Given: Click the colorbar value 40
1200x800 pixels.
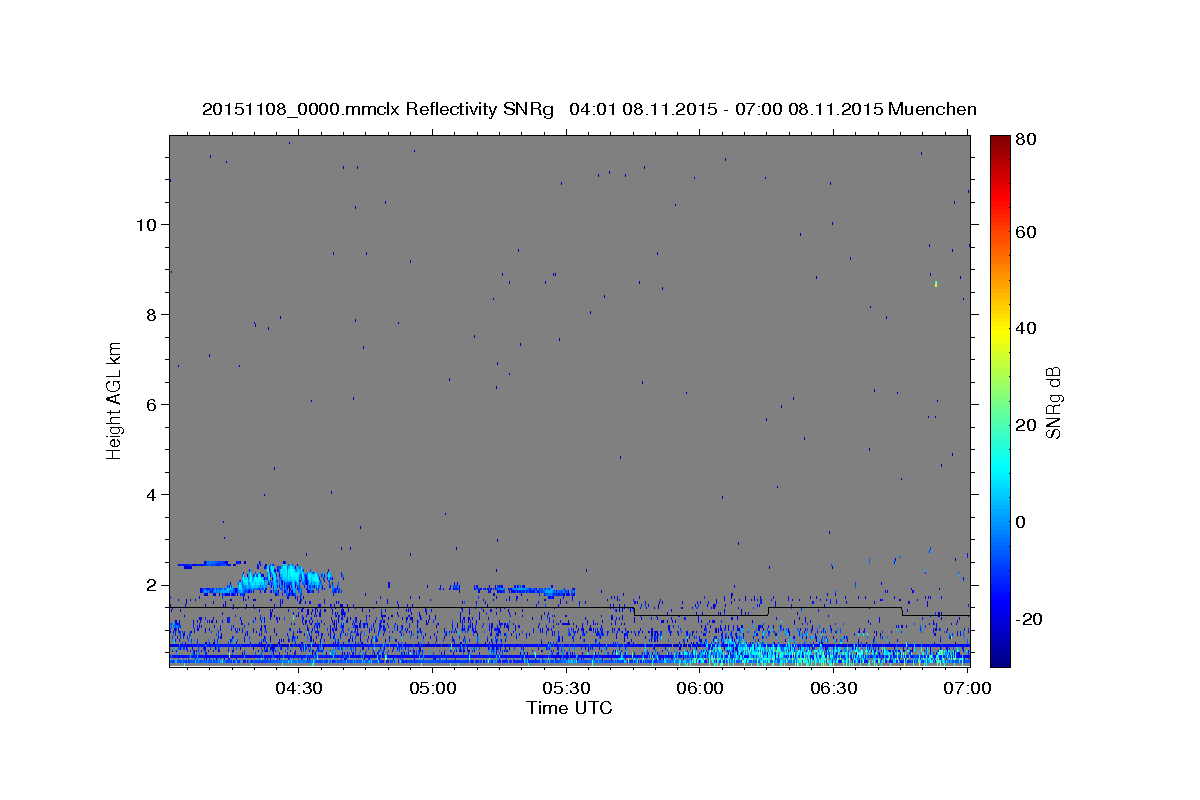Looking at the screenshot, I should [x=1028, y=328].
